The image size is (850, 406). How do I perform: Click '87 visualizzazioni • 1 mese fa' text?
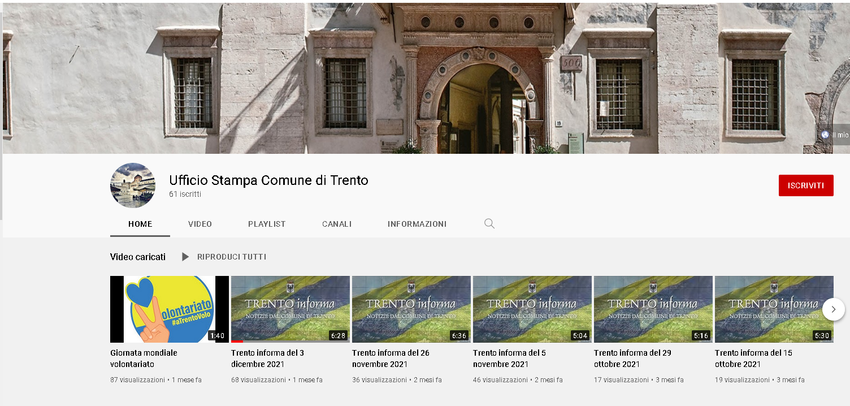[156, 380]
